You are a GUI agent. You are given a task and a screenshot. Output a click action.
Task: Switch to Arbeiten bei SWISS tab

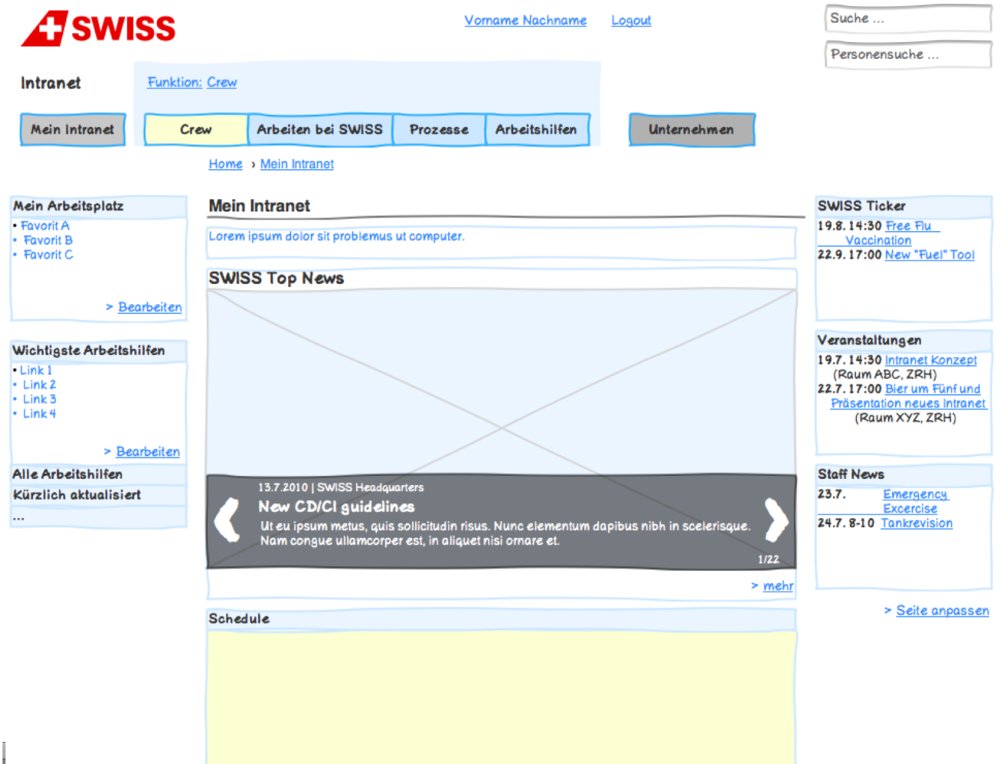coord(320,129)
